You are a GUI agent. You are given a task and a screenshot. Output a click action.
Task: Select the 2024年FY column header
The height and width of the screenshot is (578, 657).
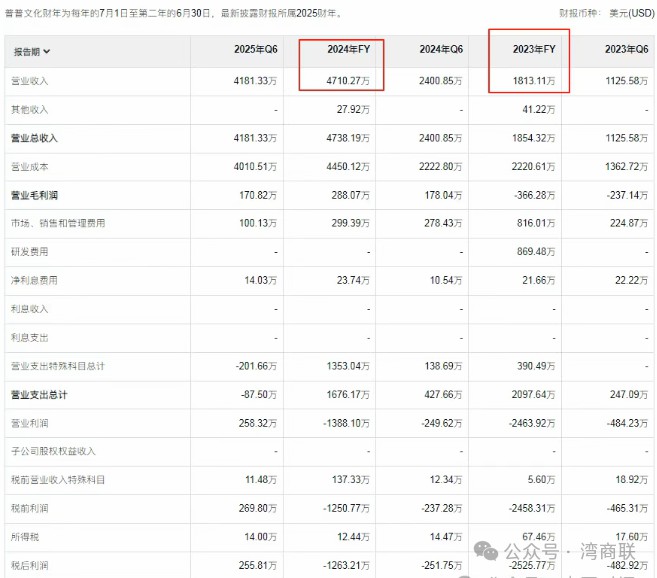click(x=349, y=49)
